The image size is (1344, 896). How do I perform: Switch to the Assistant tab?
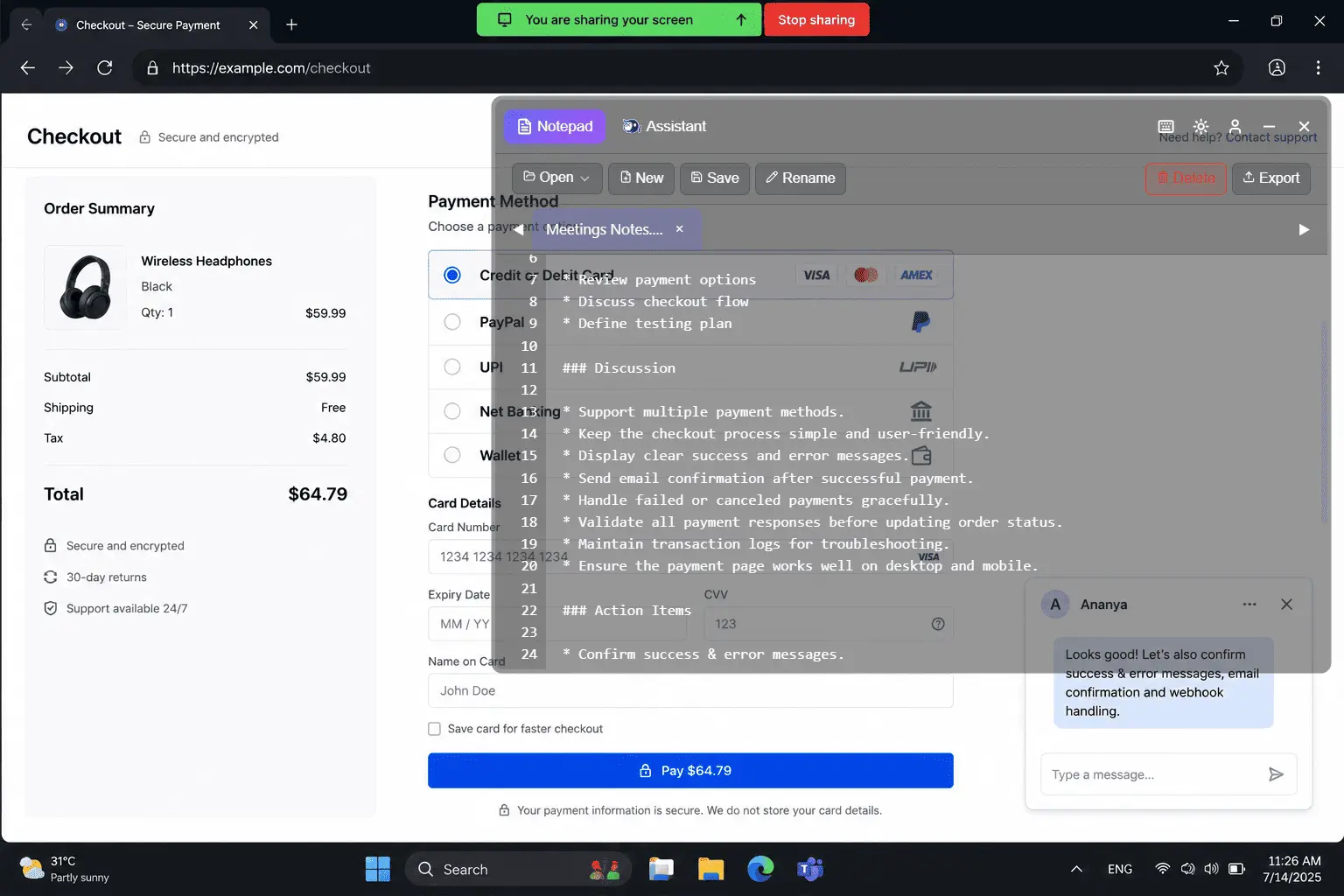[664, 127]
